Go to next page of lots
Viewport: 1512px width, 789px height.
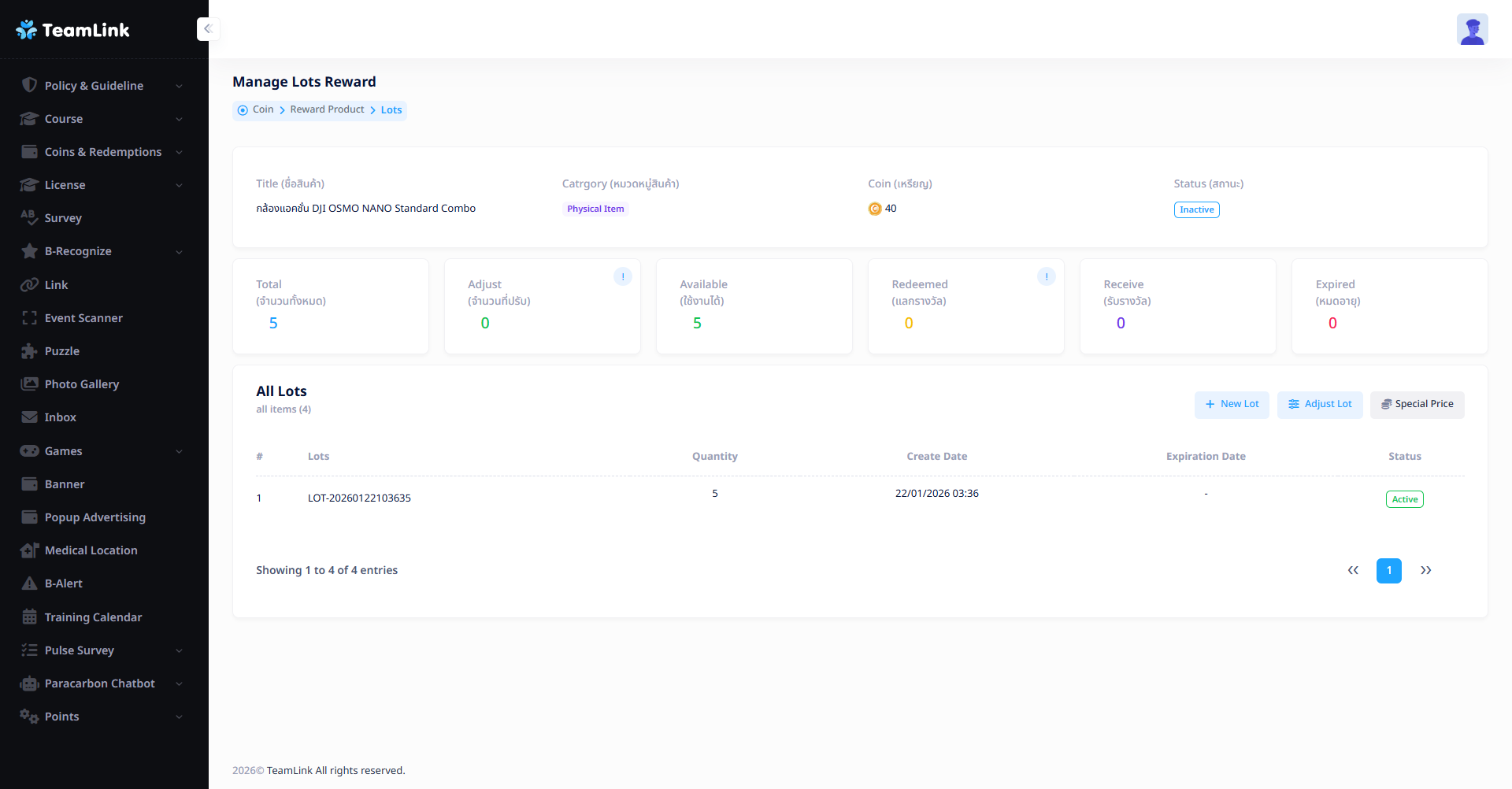click(x=1425, y=571)
